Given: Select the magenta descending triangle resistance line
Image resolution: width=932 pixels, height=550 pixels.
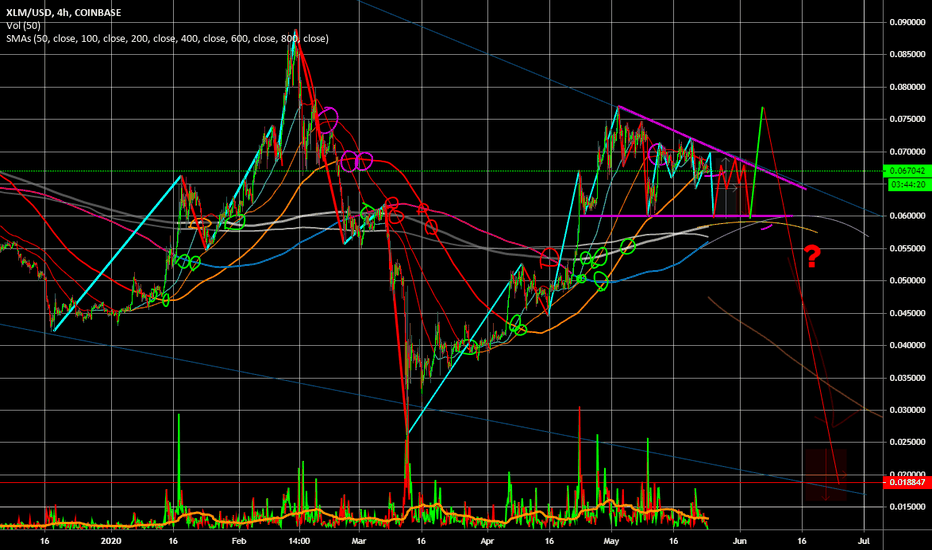Looking at the screenshot, I should point(712,148).
